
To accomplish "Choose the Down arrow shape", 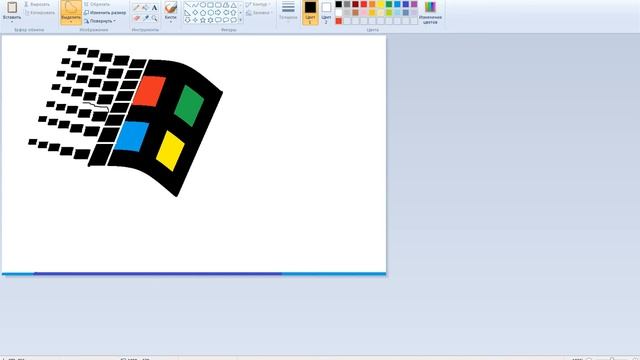I will 187,20.
